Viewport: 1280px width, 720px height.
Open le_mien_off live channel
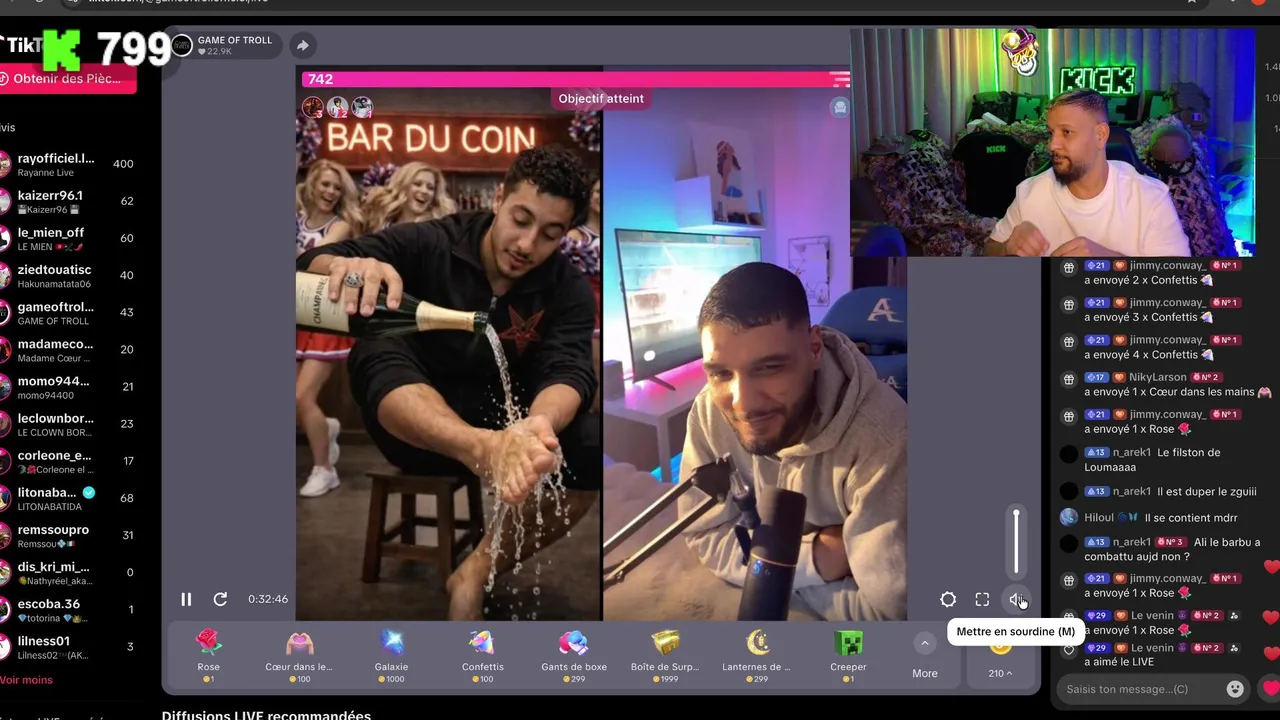click(68, 239)
